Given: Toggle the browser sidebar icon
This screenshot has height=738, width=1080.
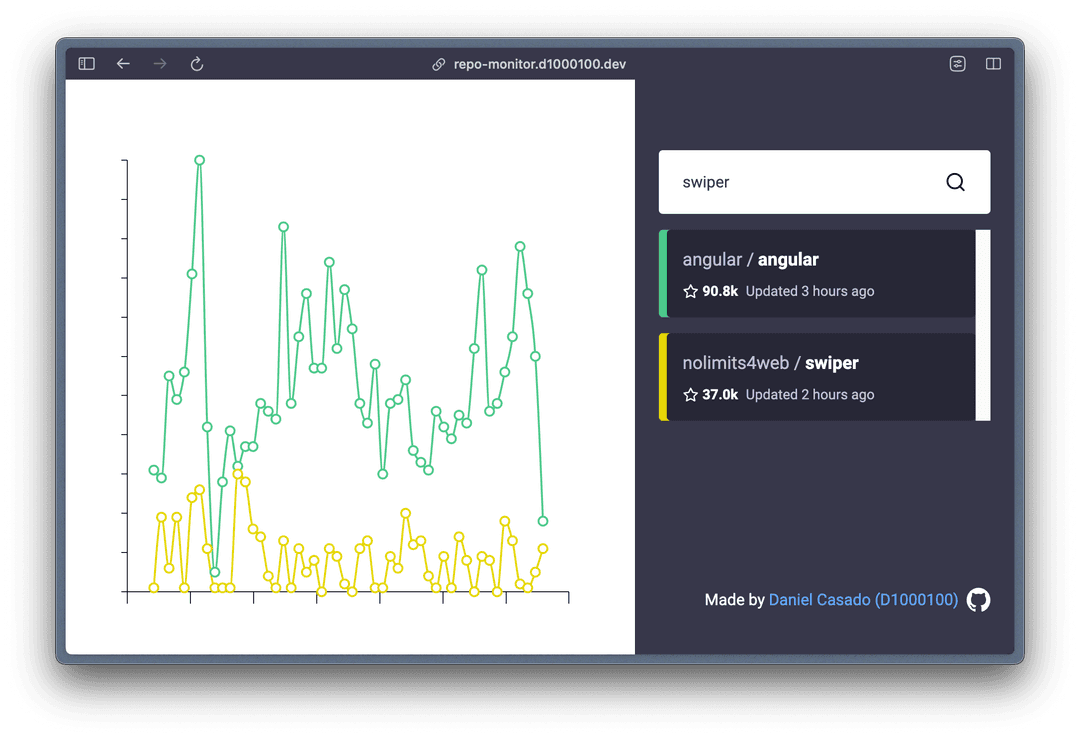Looking at the screenshot, I should point(86,64).
